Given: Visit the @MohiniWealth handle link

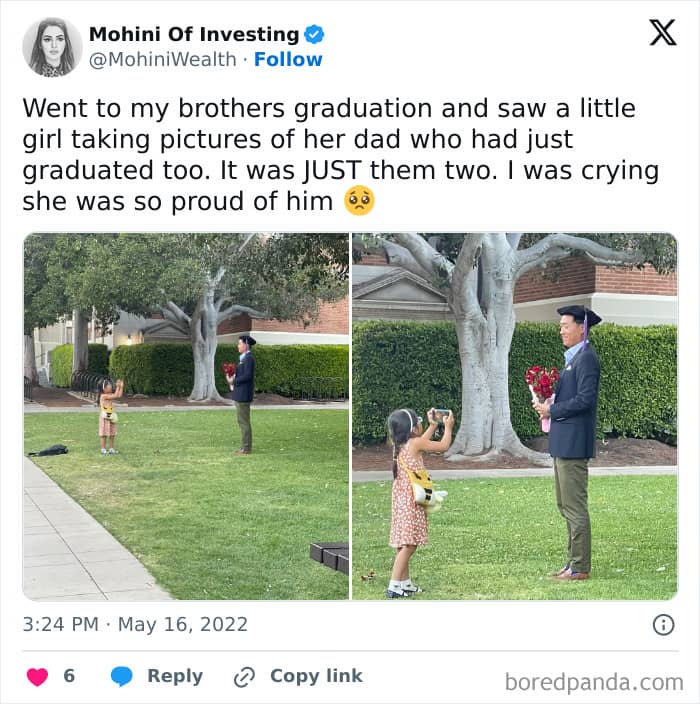Looking at the screenshot, I should [x=163, y=59].
